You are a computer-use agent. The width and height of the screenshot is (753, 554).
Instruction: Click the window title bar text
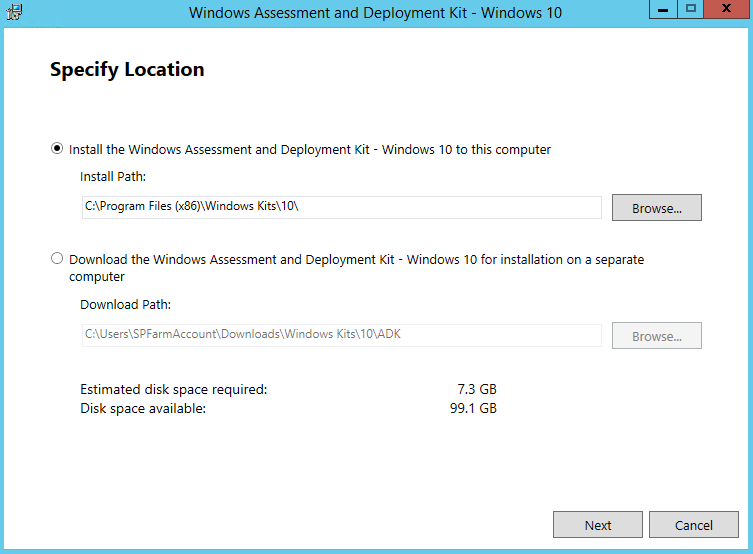coord(375,12)
